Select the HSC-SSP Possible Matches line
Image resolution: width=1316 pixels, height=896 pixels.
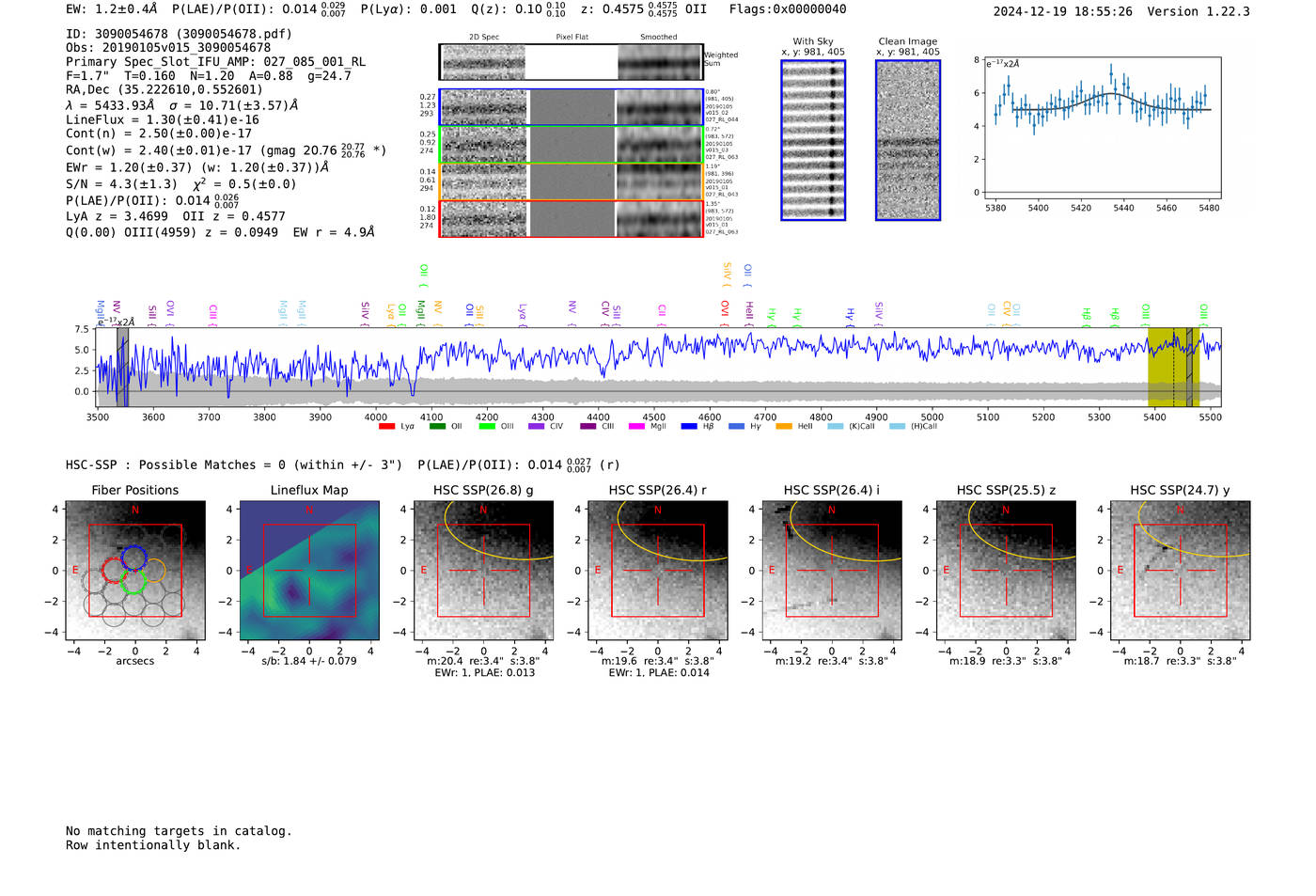point(342,464)
